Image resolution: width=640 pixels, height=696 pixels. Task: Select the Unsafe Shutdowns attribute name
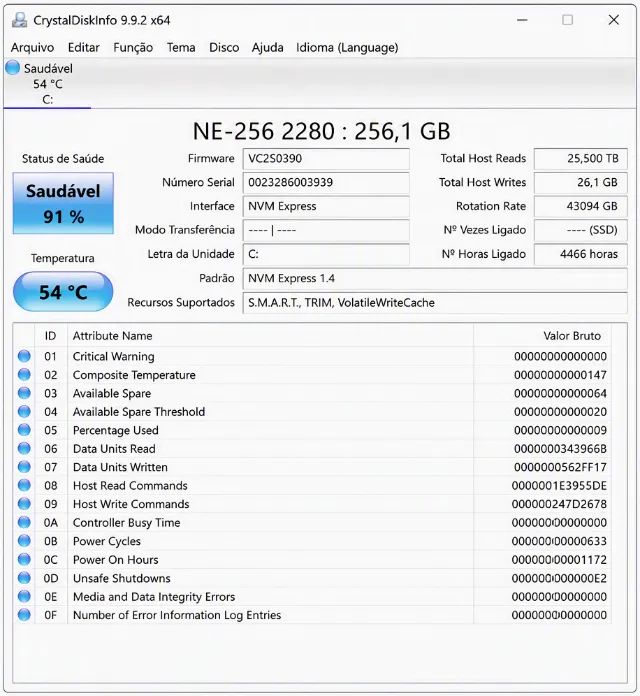pos(122,578)
